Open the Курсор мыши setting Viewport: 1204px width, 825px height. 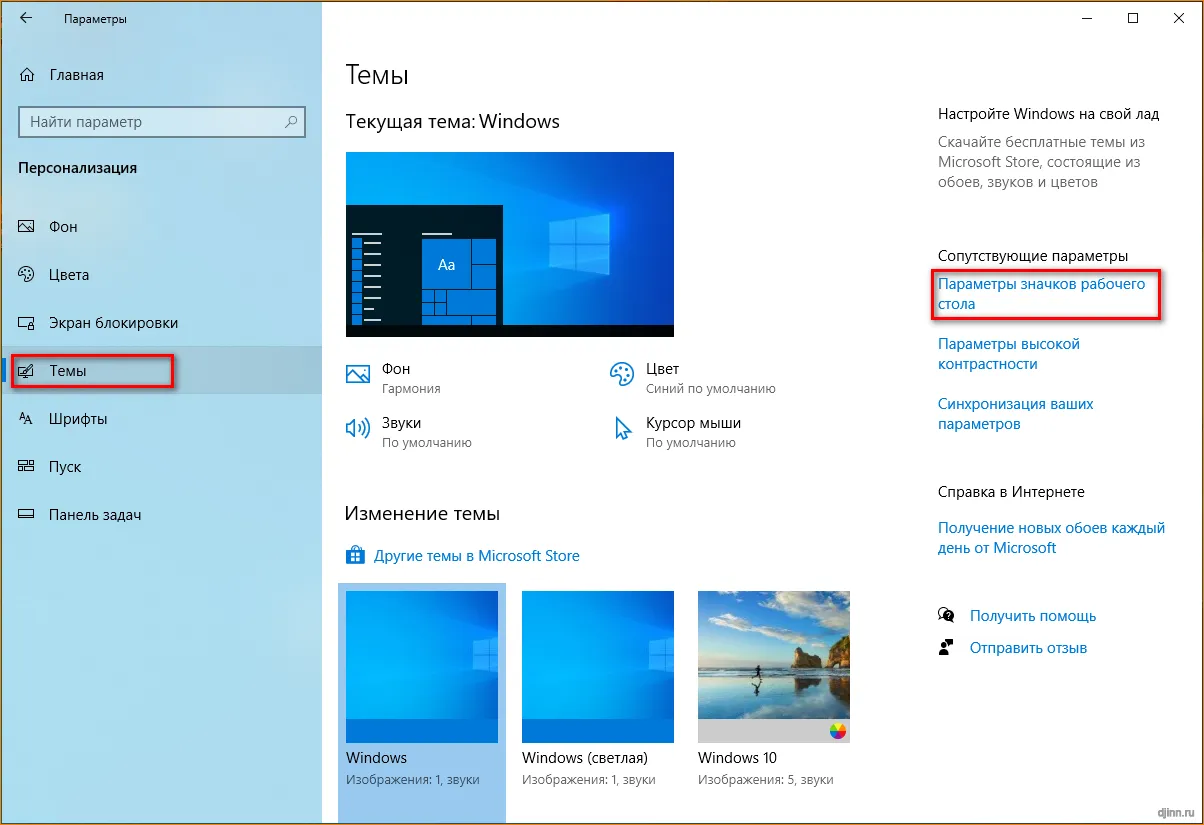pos(676,432)
